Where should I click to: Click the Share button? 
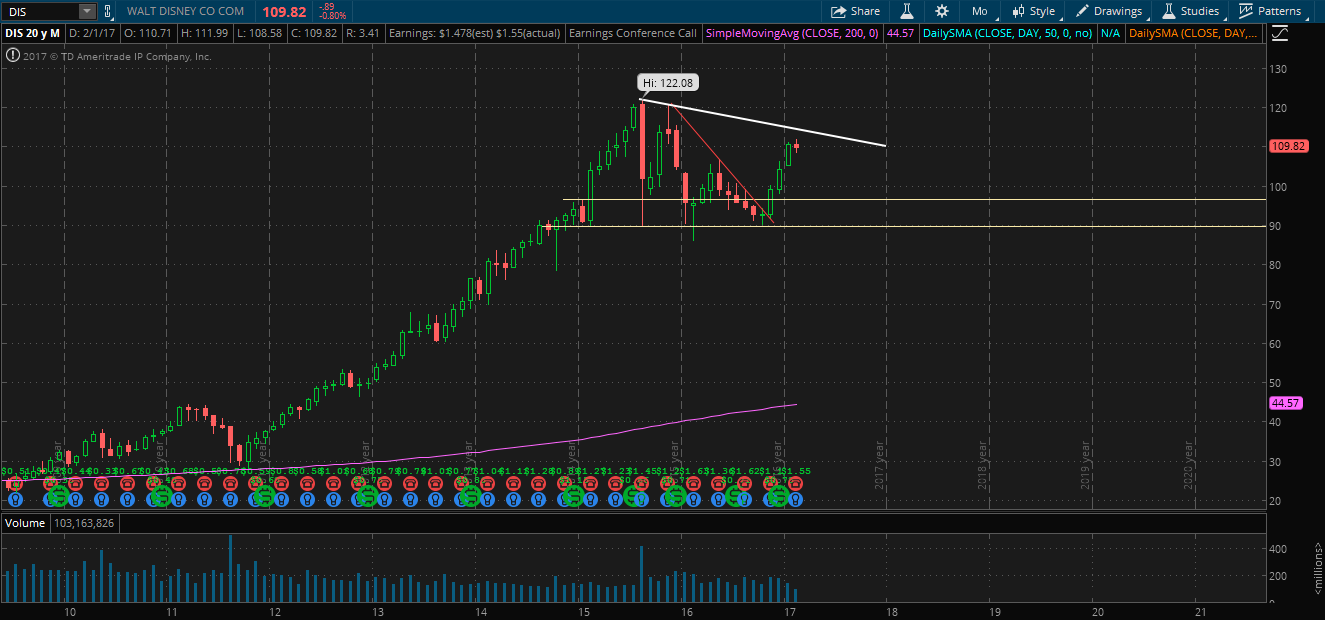pyautogui.click(x=855, y=11)
